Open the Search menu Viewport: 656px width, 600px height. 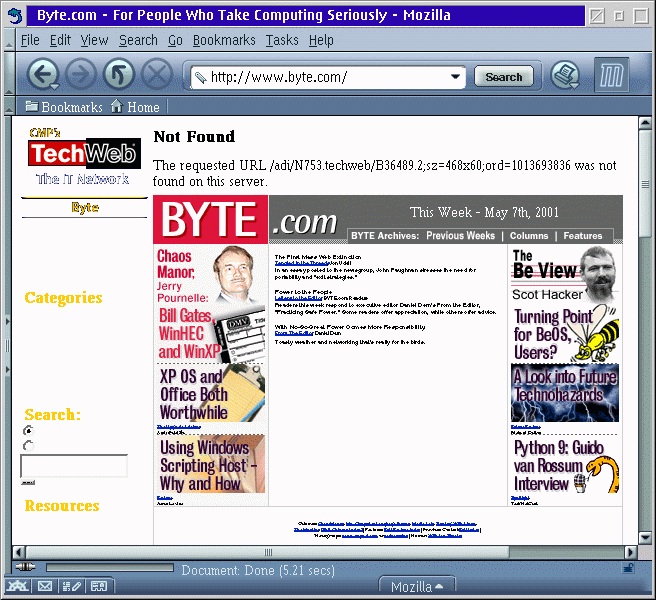click(138, 40)
